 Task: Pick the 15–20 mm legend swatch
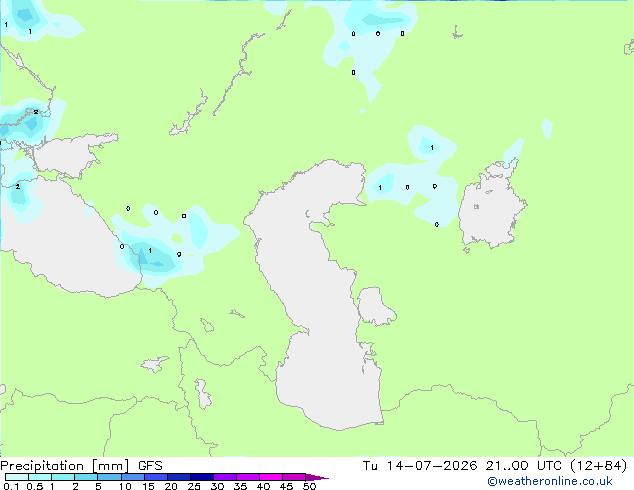156,477
